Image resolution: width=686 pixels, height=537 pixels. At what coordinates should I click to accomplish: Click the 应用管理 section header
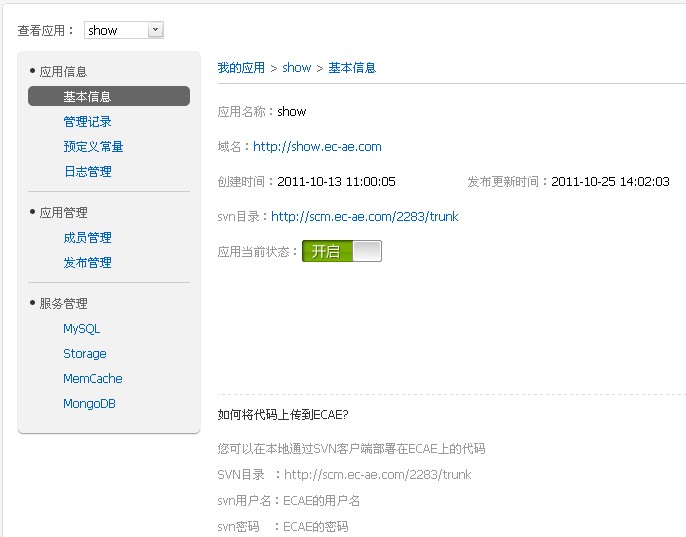[63, 213]
